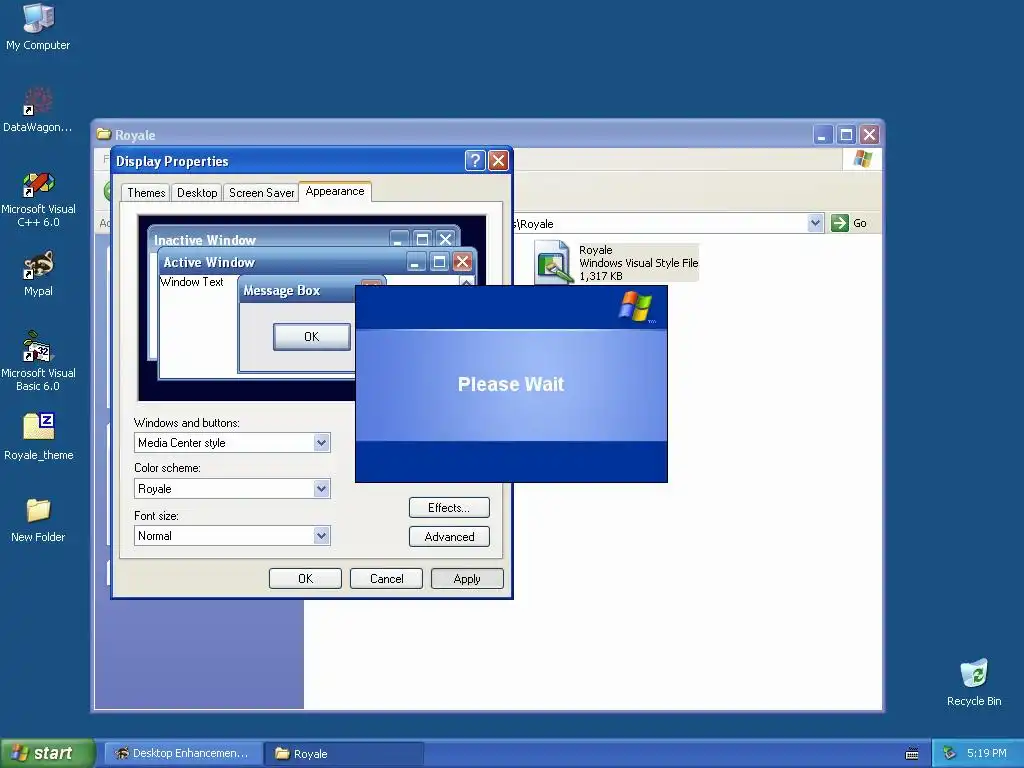Click the Royale file name text
Image resolution: width=1024 pixels, height=768 pixels.
point(596,250)
